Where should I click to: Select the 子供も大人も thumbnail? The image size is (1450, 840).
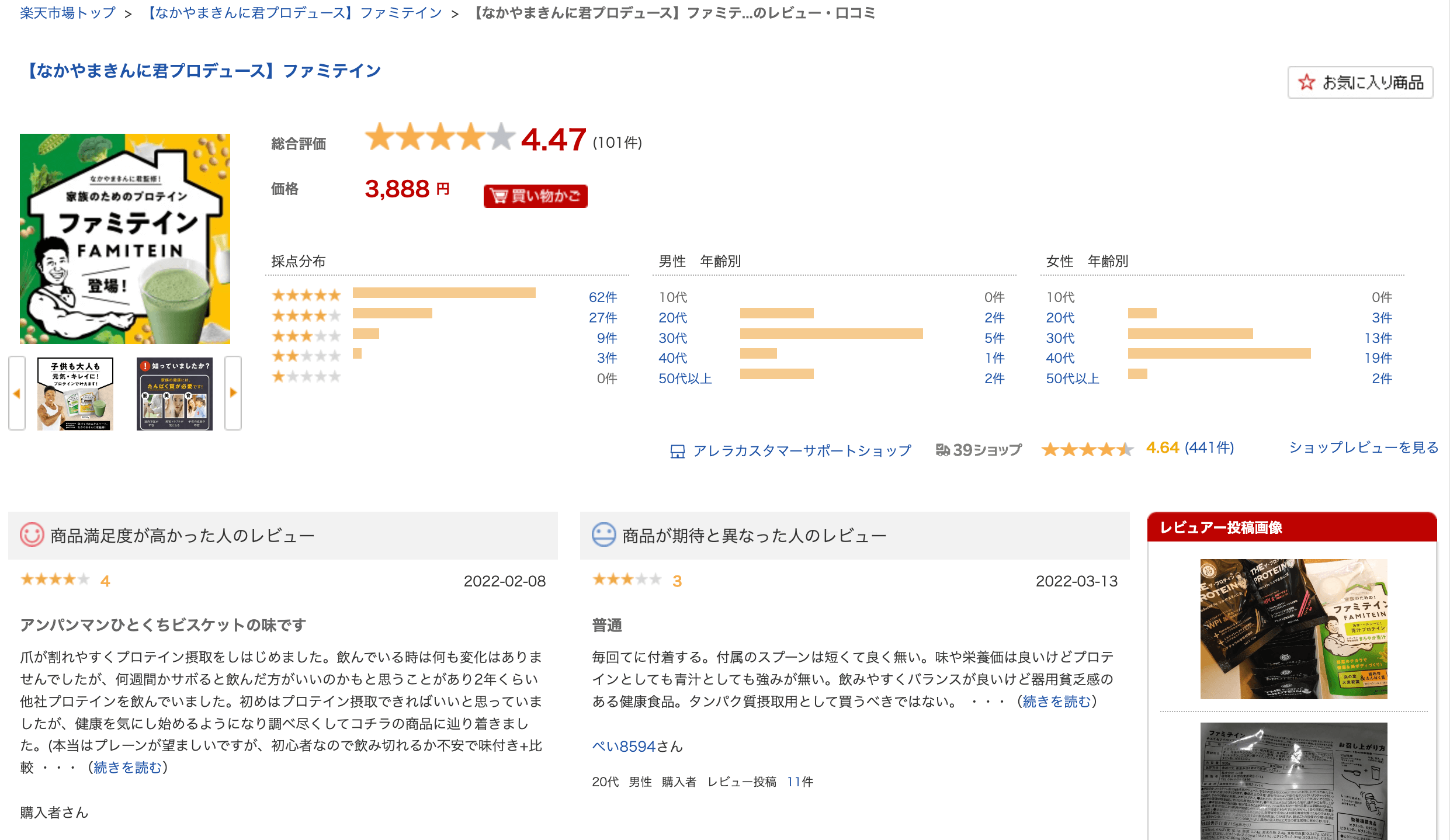point(75,394)
